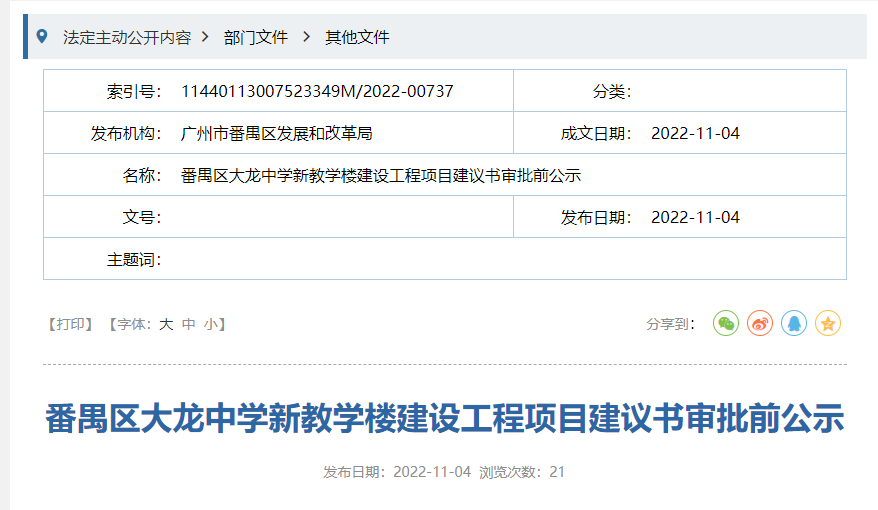
Task: Select index number 11440113007523349M/2022-00737
Action: (x=317, y=91)
